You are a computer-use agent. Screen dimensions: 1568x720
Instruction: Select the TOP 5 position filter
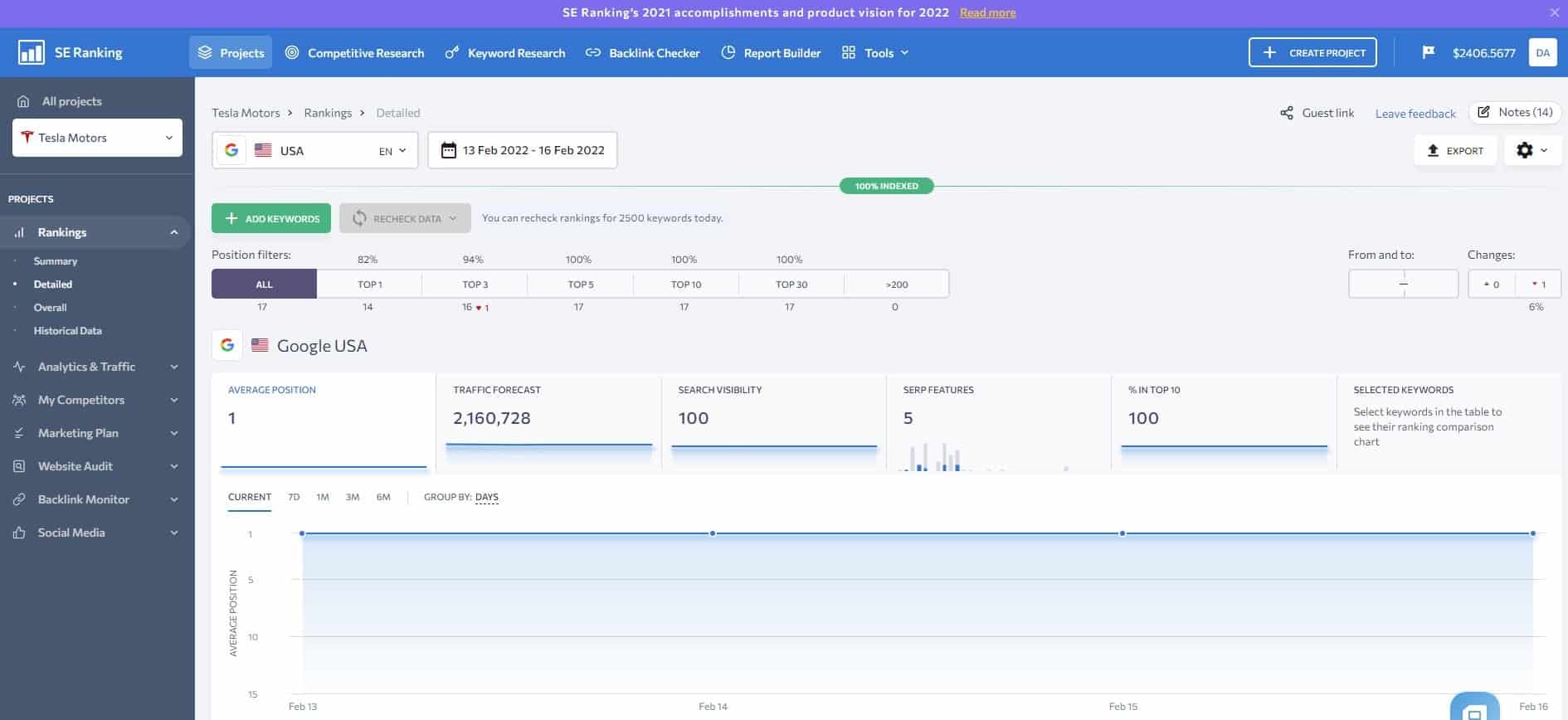click(x=580, y=284)
